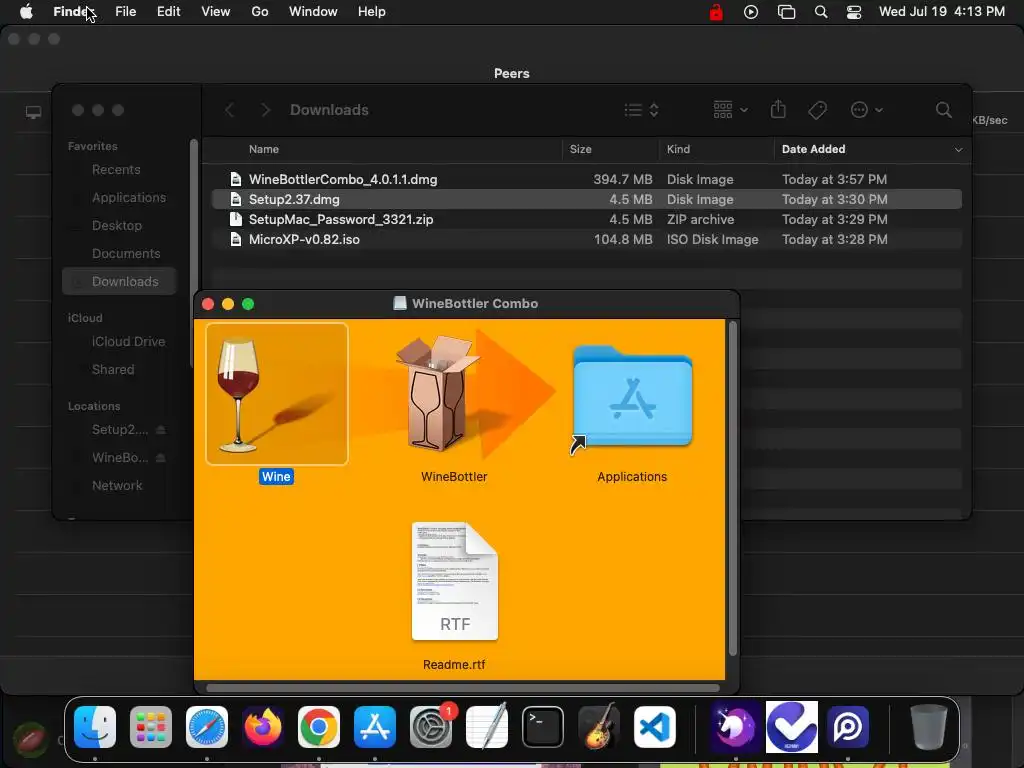Open the list view options dropdown

coord(641,110)
